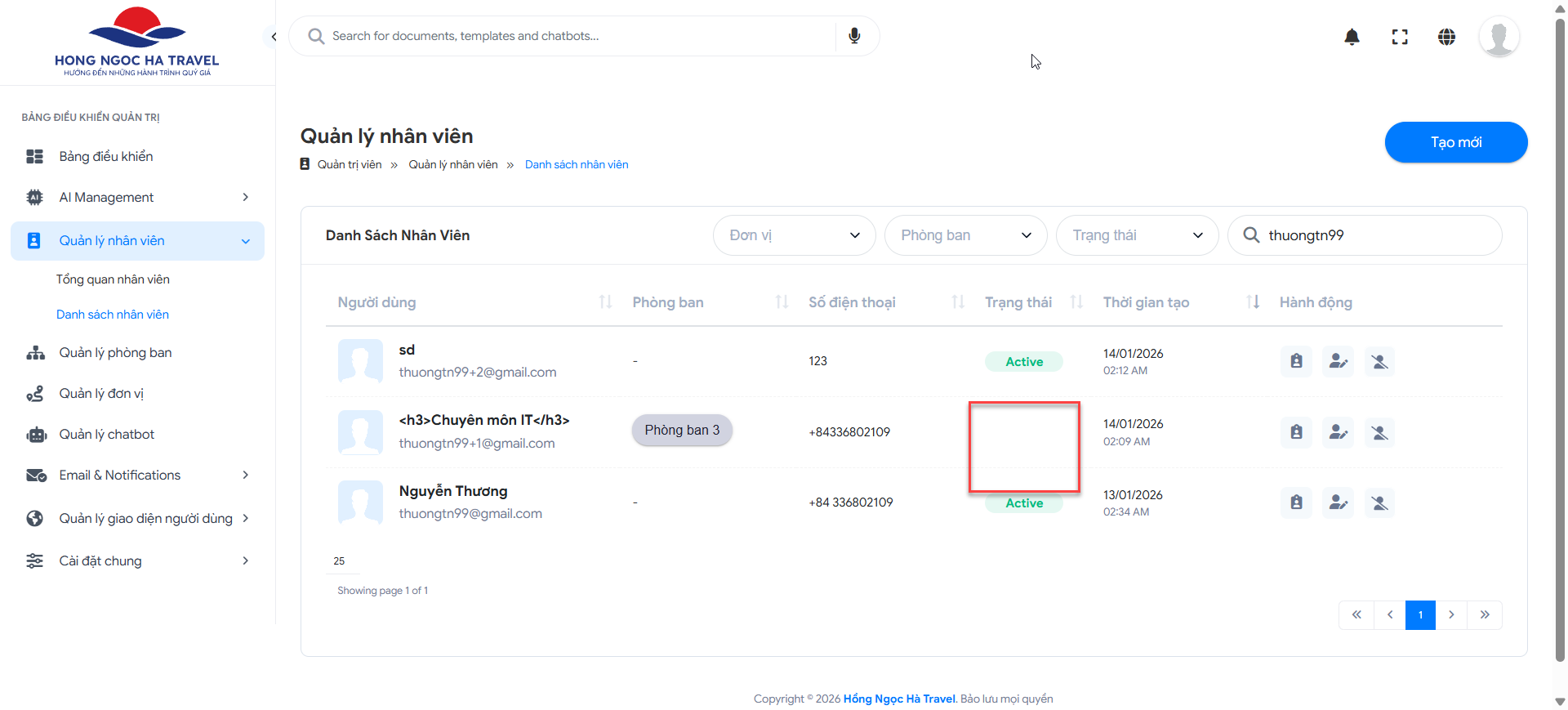Click the notification bell icon
The height and width of the screenshot is (710, 1568).
1352,37
